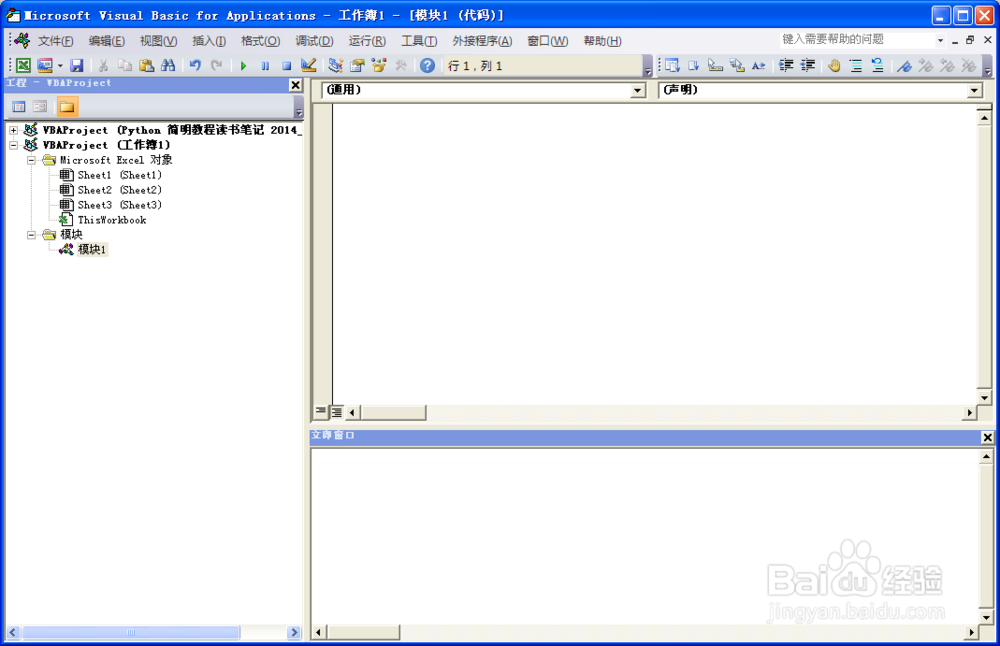This screenshot has height=646, width=1000.
Task: Click the Break pause icon
Action: (x=265, y=65)
